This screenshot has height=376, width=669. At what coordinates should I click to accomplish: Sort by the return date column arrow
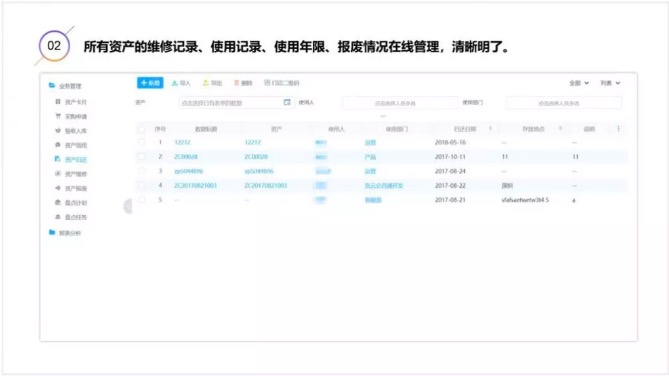[x=490, y=128]
